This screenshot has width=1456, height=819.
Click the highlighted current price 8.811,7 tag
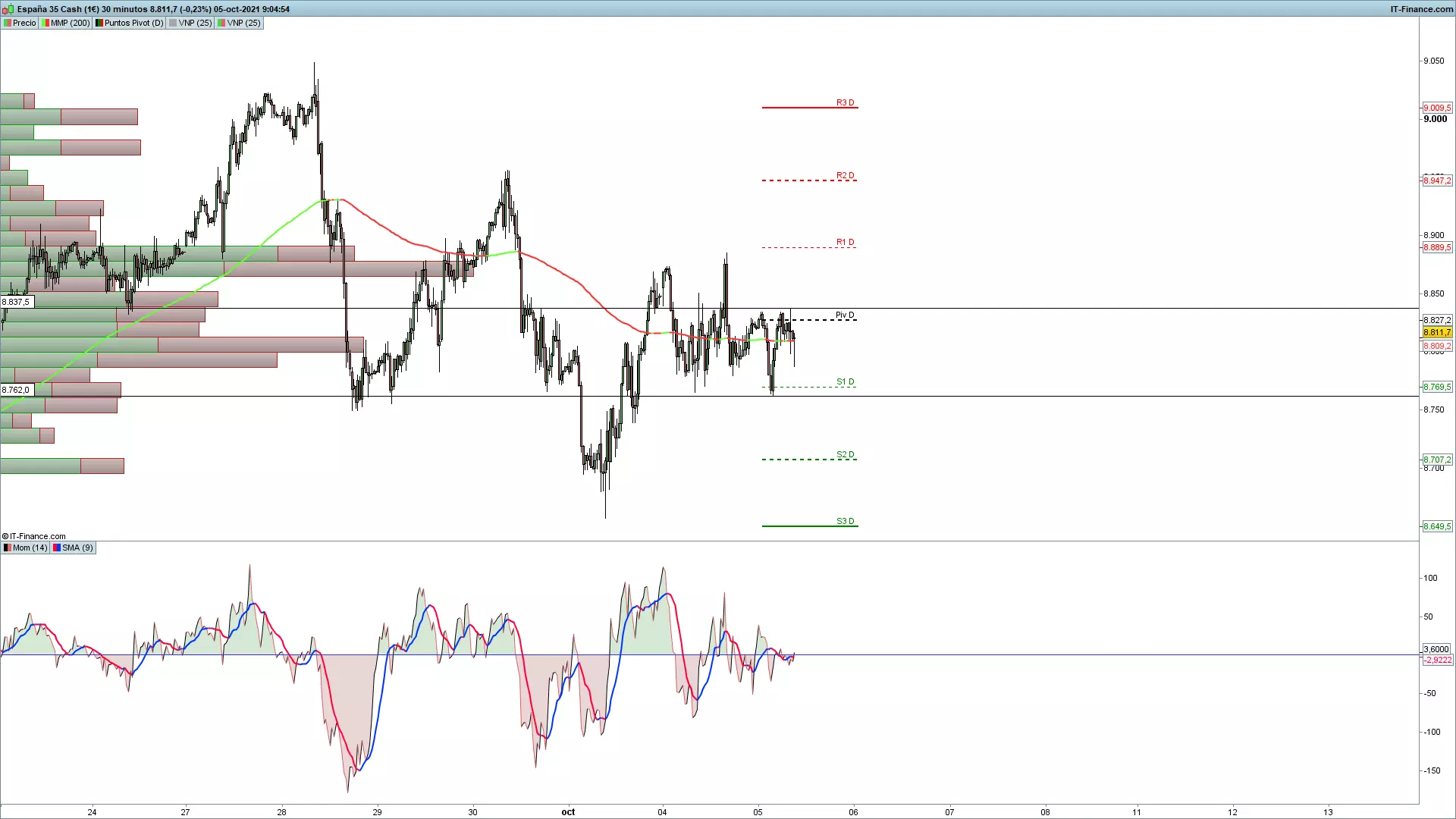pos(1437,332)
